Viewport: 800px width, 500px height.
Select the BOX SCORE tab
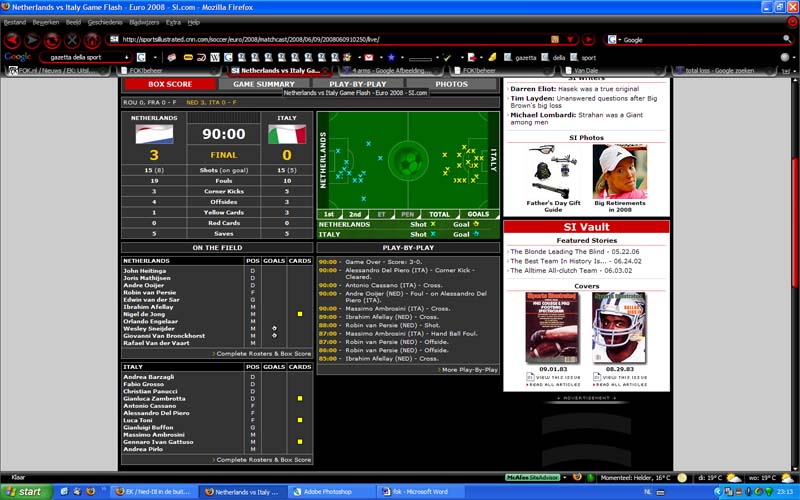point(170,84)
